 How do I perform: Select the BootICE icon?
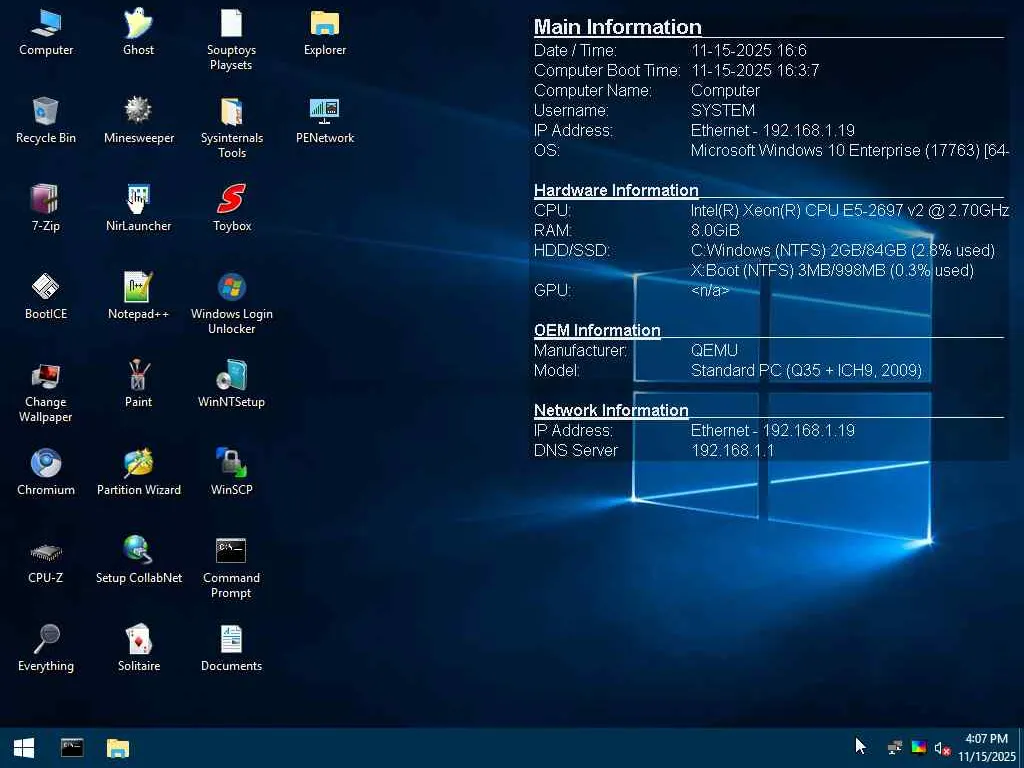click(46, 296)
